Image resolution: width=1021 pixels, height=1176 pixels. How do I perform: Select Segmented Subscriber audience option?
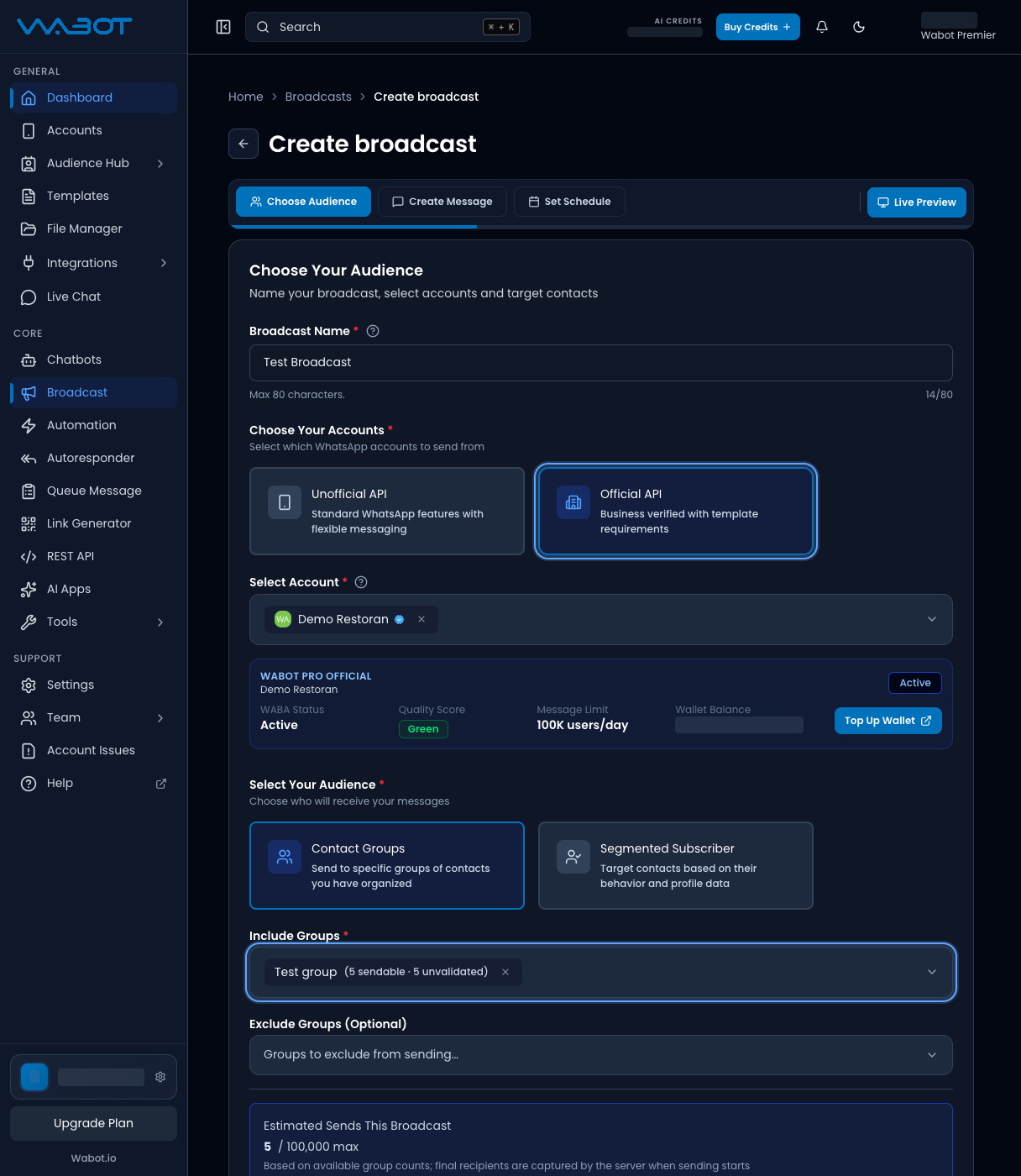click(x=676, y=865)
